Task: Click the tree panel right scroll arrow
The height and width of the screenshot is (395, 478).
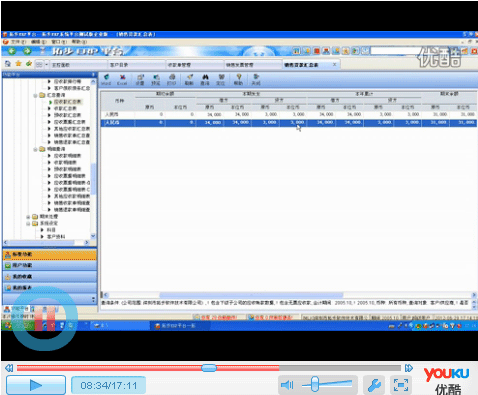Action: 87,243
